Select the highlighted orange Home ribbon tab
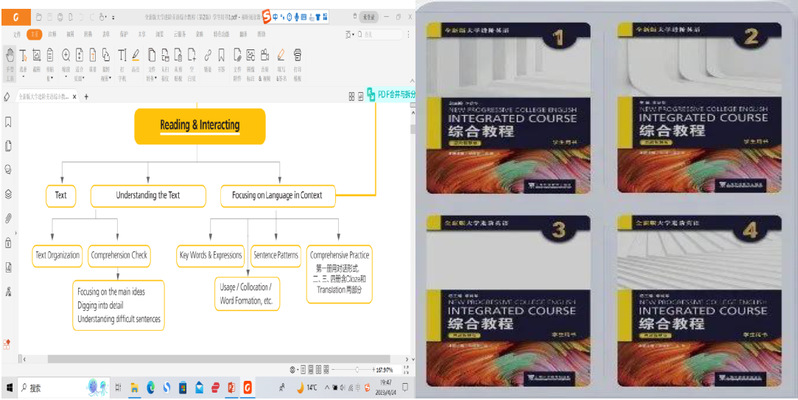 34,34
